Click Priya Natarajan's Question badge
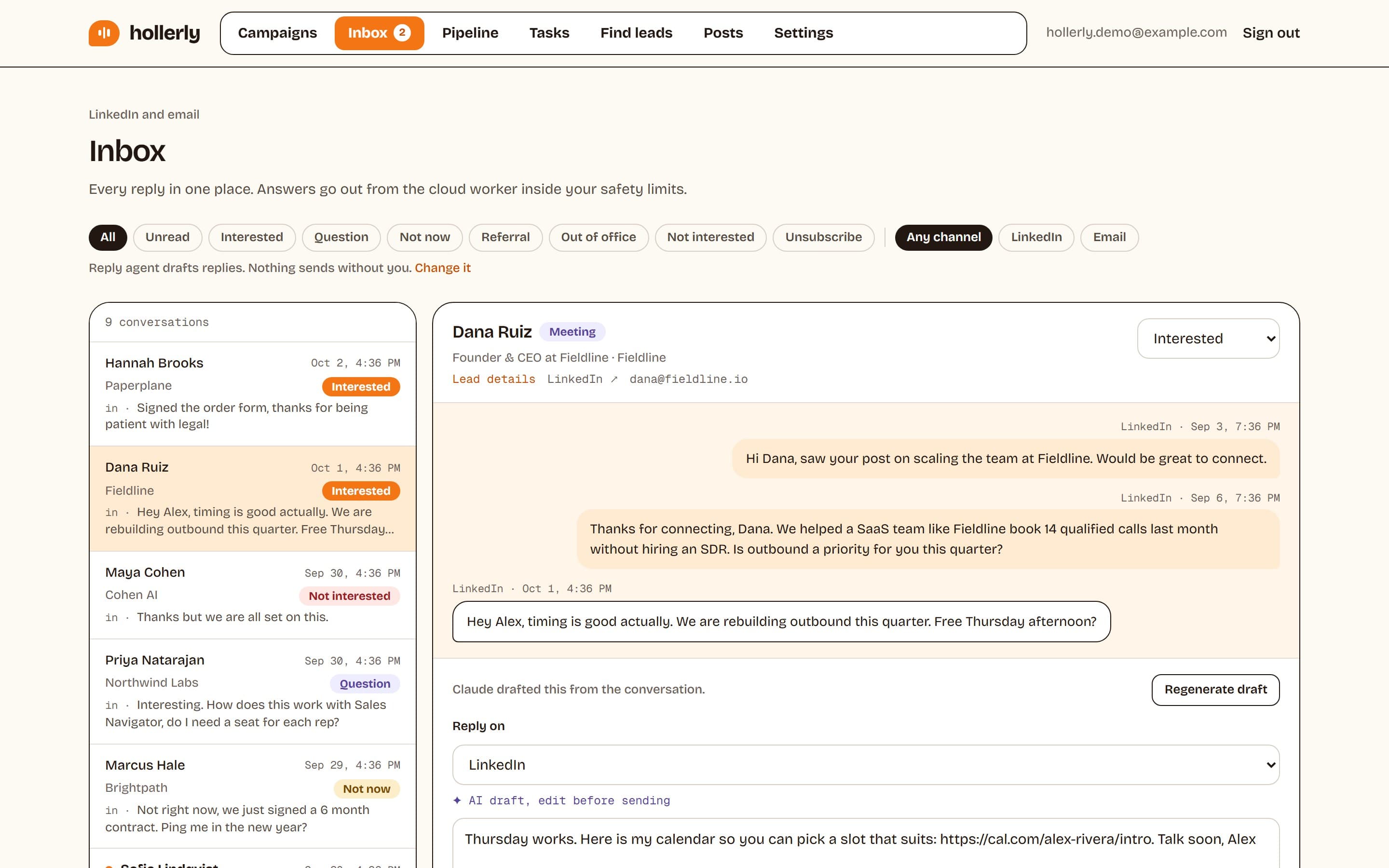The height and width of the screenshot is (868, 1389). 365,683
